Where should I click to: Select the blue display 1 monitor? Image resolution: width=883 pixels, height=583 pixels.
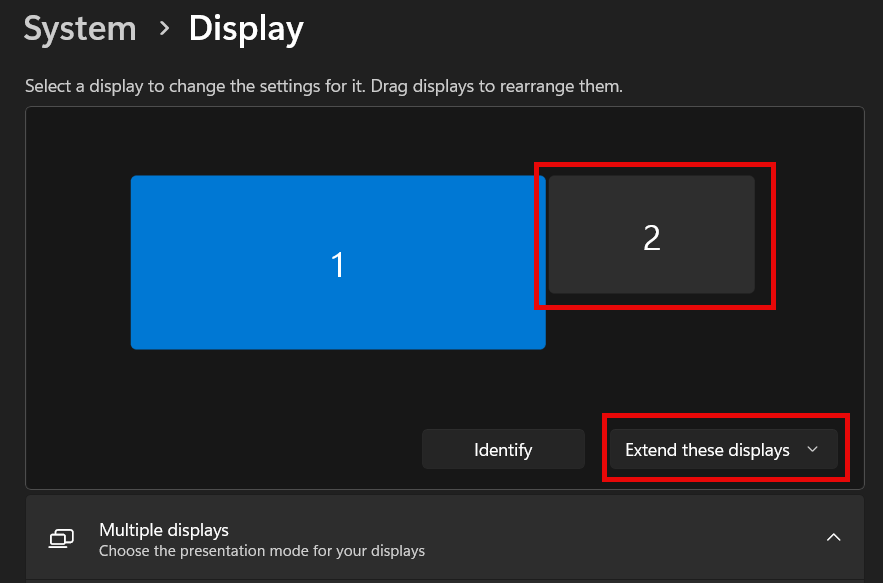(x=338, y=262)
